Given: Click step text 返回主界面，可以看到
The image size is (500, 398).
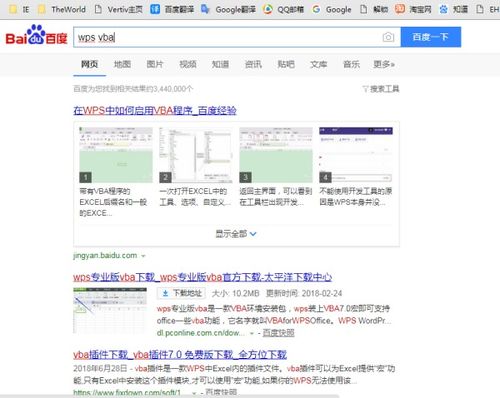Looking at the screenshot, I should tap(276, 197).
